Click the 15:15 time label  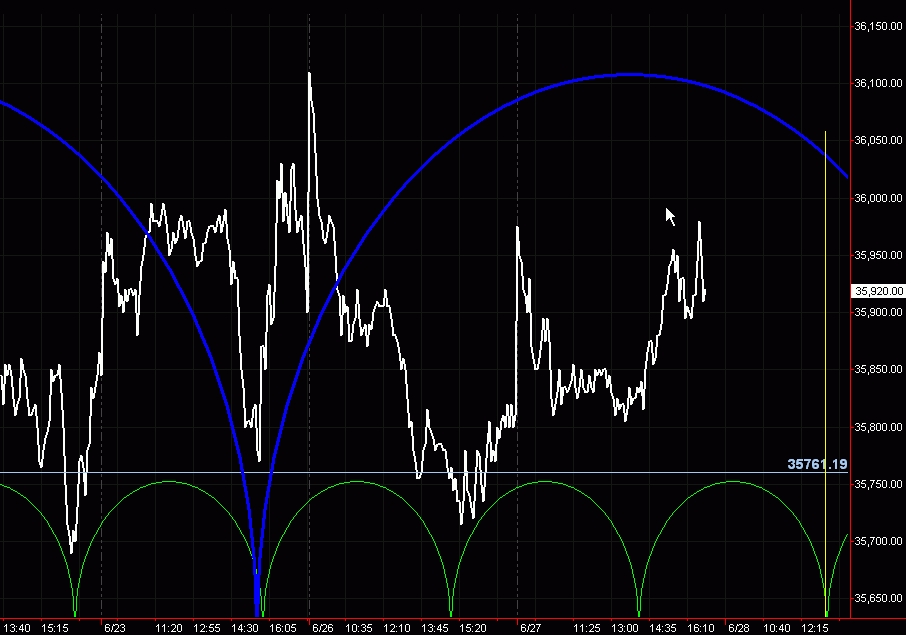click(55, 628)
